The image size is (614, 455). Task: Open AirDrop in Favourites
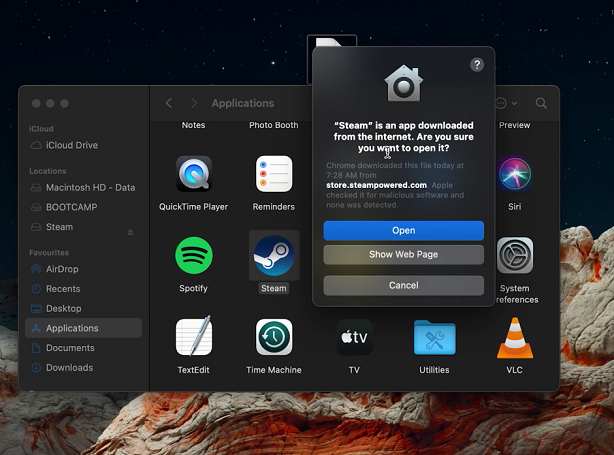click(83, 269)
